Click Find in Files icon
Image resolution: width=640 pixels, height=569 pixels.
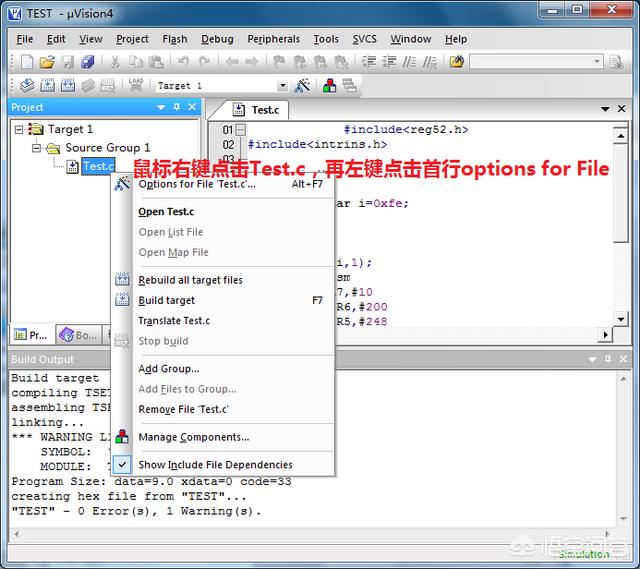click(x=457, y=62)
